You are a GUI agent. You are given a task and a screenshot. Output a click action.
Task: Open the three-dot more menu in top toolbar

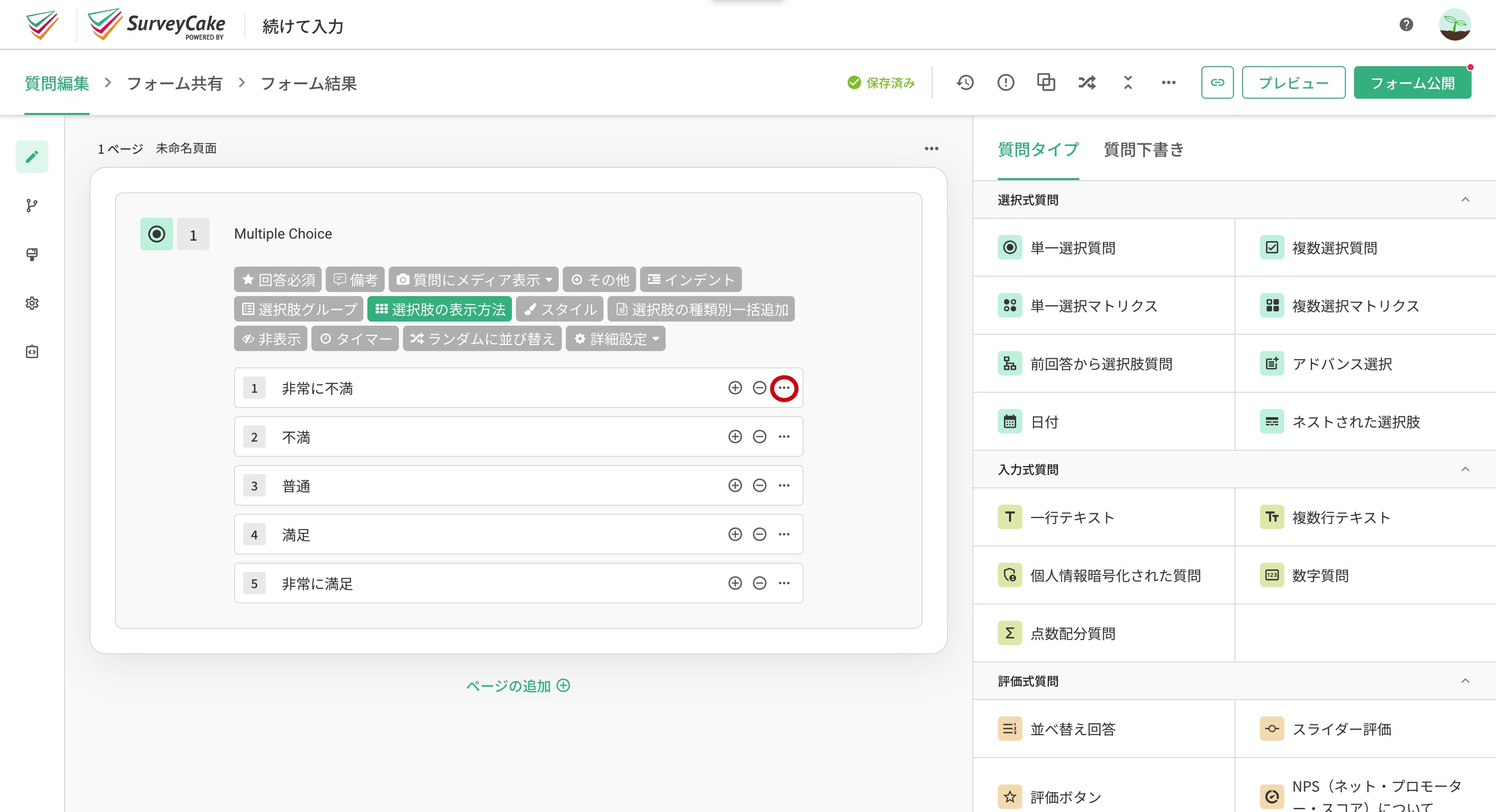[x=1168, y=82]
